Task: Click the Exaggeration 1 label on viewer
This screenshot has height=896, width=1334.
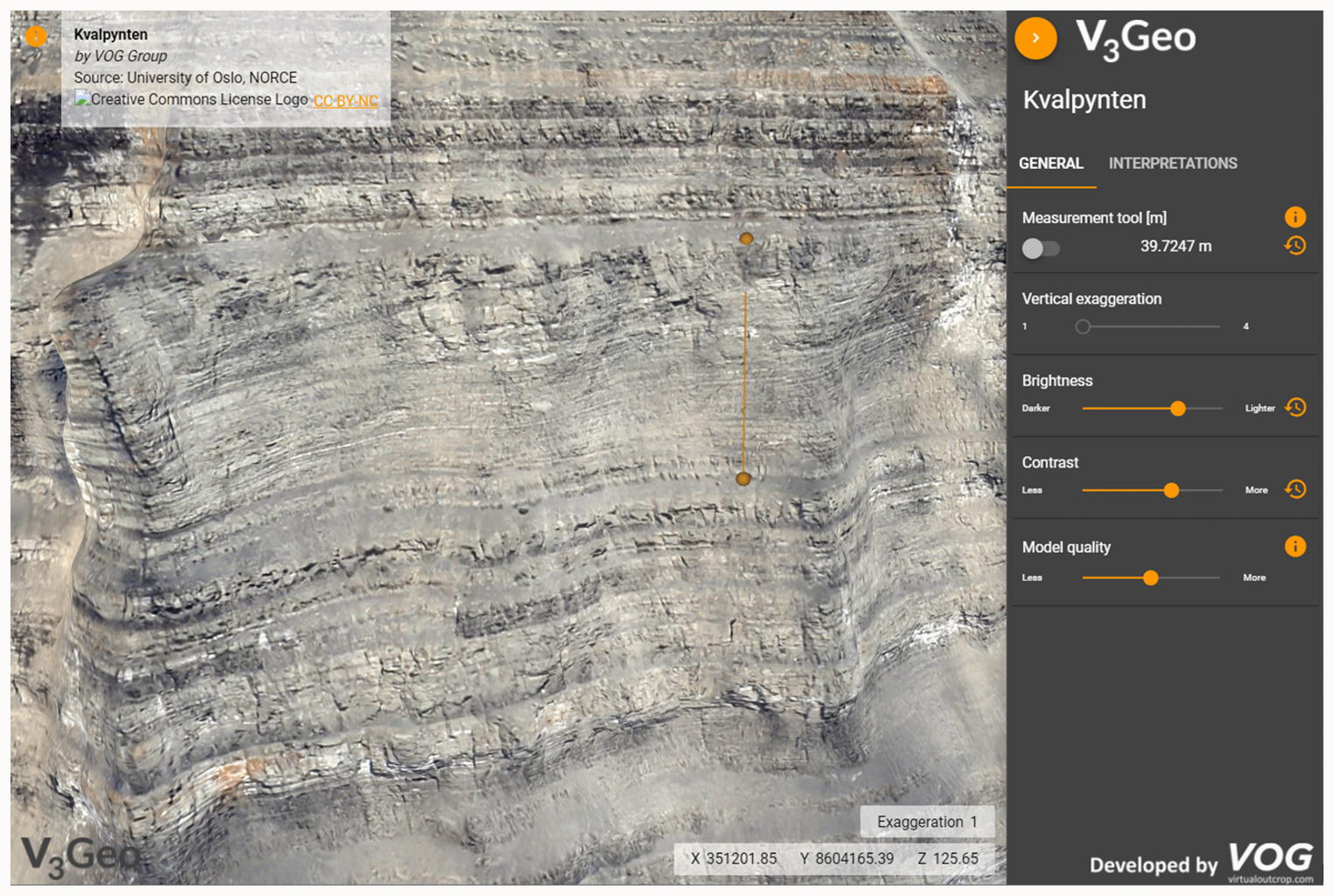Action: click(926, 822)
